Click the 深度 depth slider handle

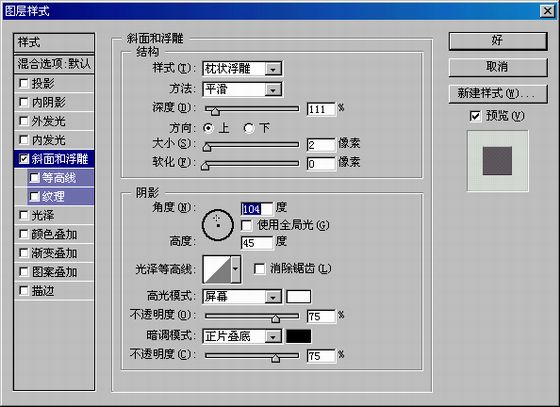coord(215,111)
